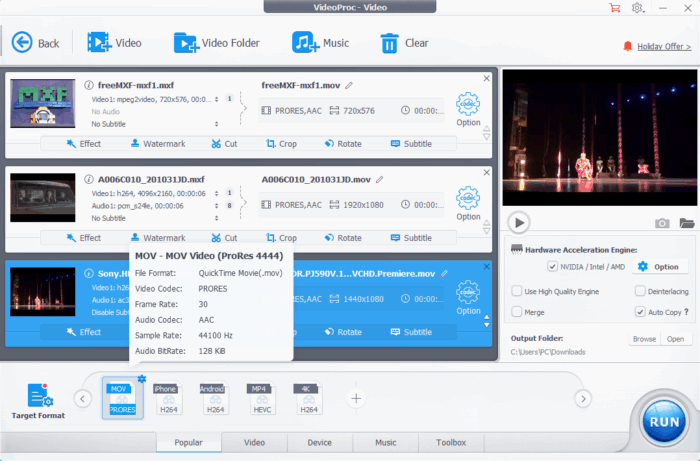This screenshot has height=461, width=700.
Task: Add a Video Folder
Action: pos(217,43)
